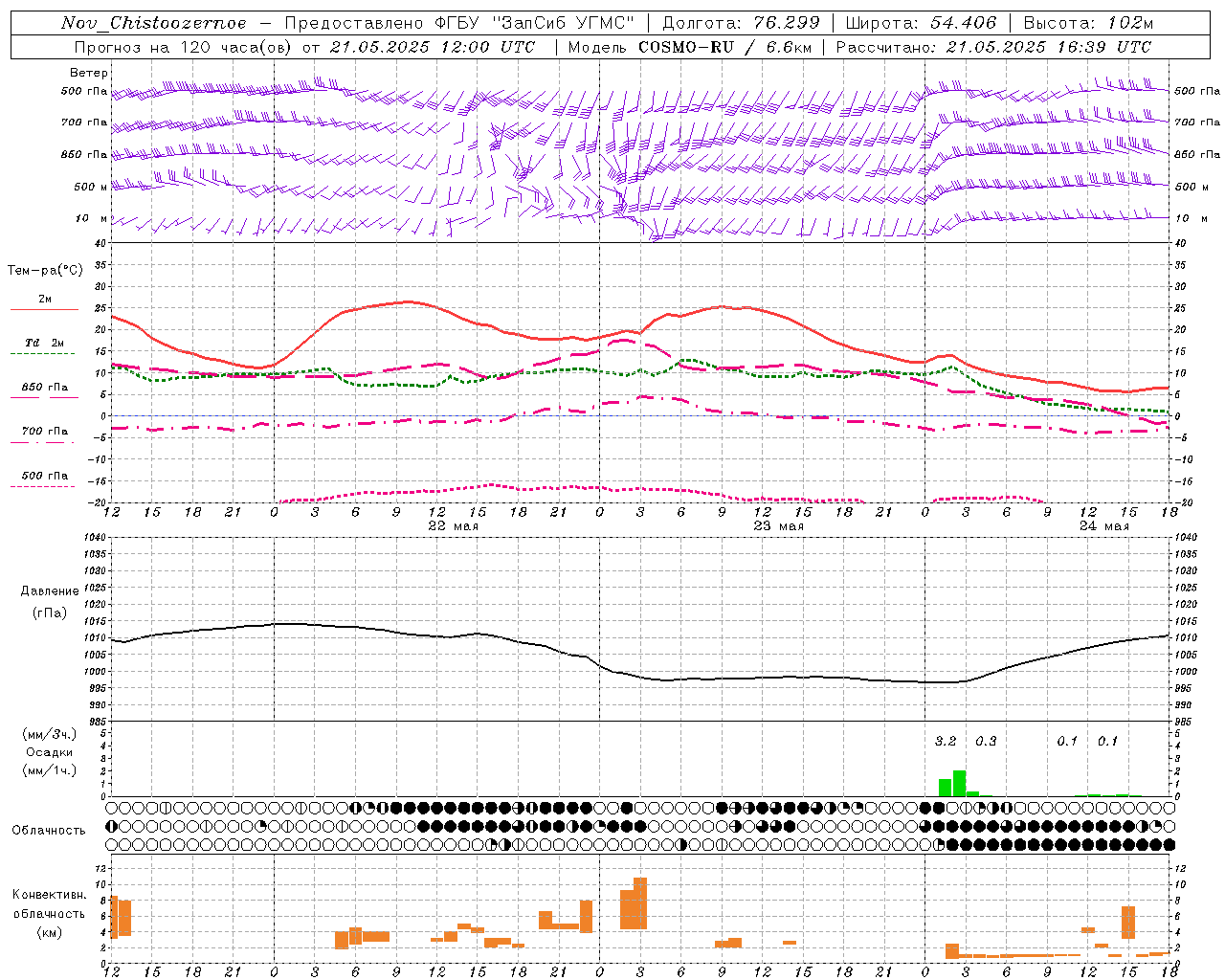Click the 'Ветер' wind panel label
The width and height of the screenshot is (1225, 980).
(89, 73)
